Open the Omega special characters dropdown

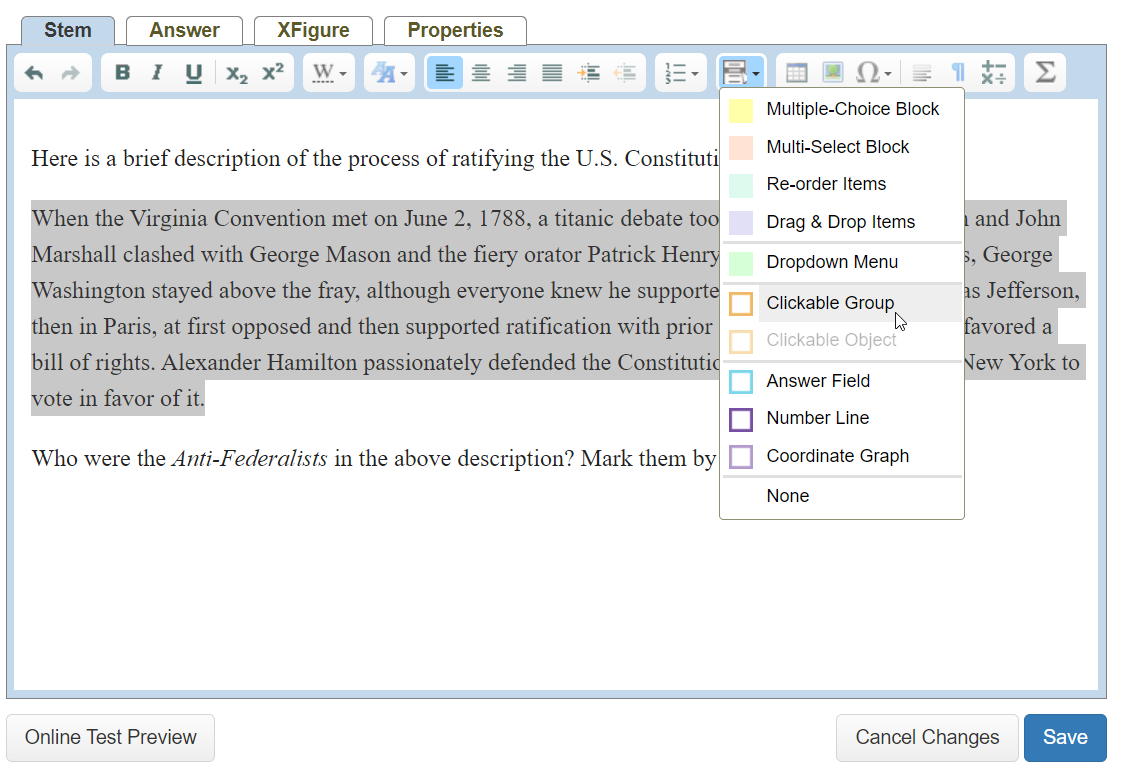[x=873, y=73]
